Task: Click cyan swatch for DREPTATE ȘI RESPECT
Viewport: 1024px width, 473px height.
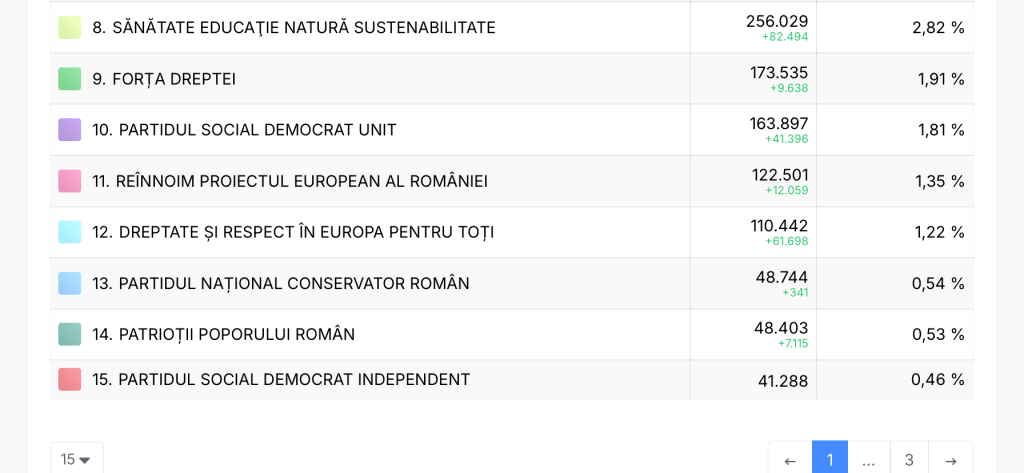Action: 70,232
